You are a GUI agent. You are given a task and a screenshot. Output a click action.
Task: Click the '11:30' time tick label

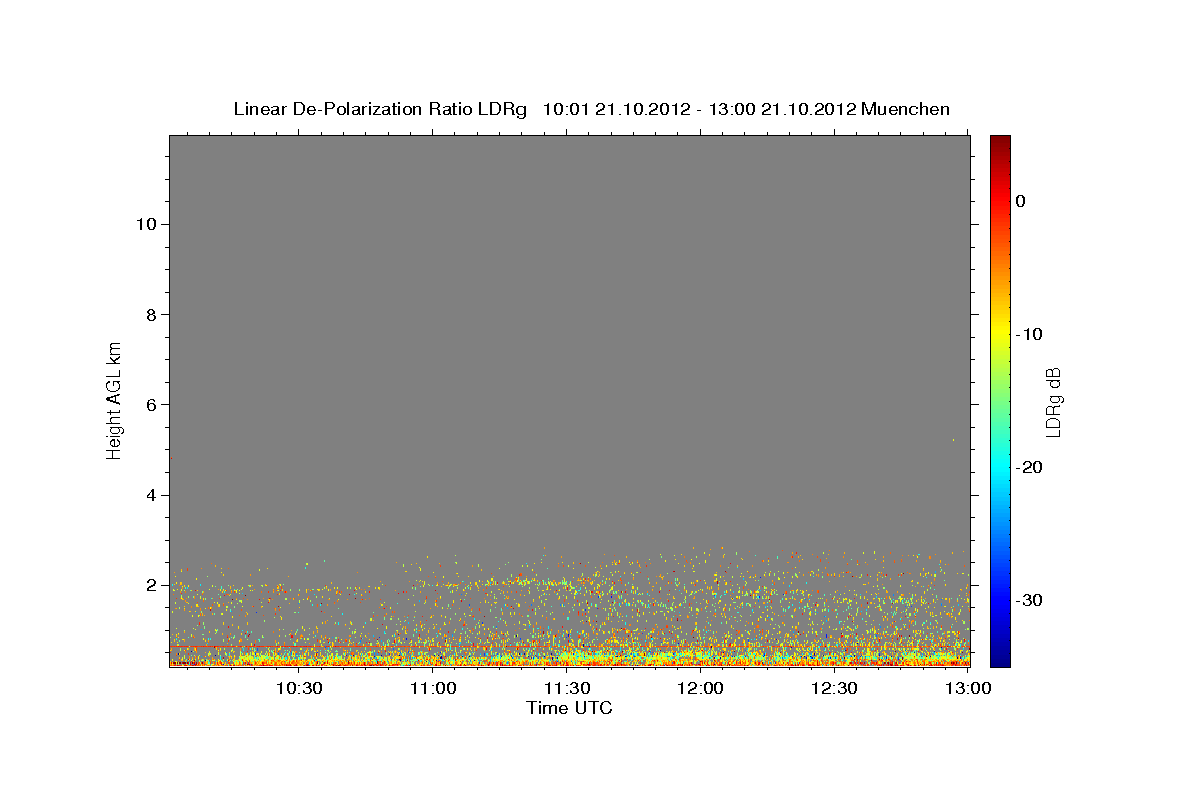(567, 688)
